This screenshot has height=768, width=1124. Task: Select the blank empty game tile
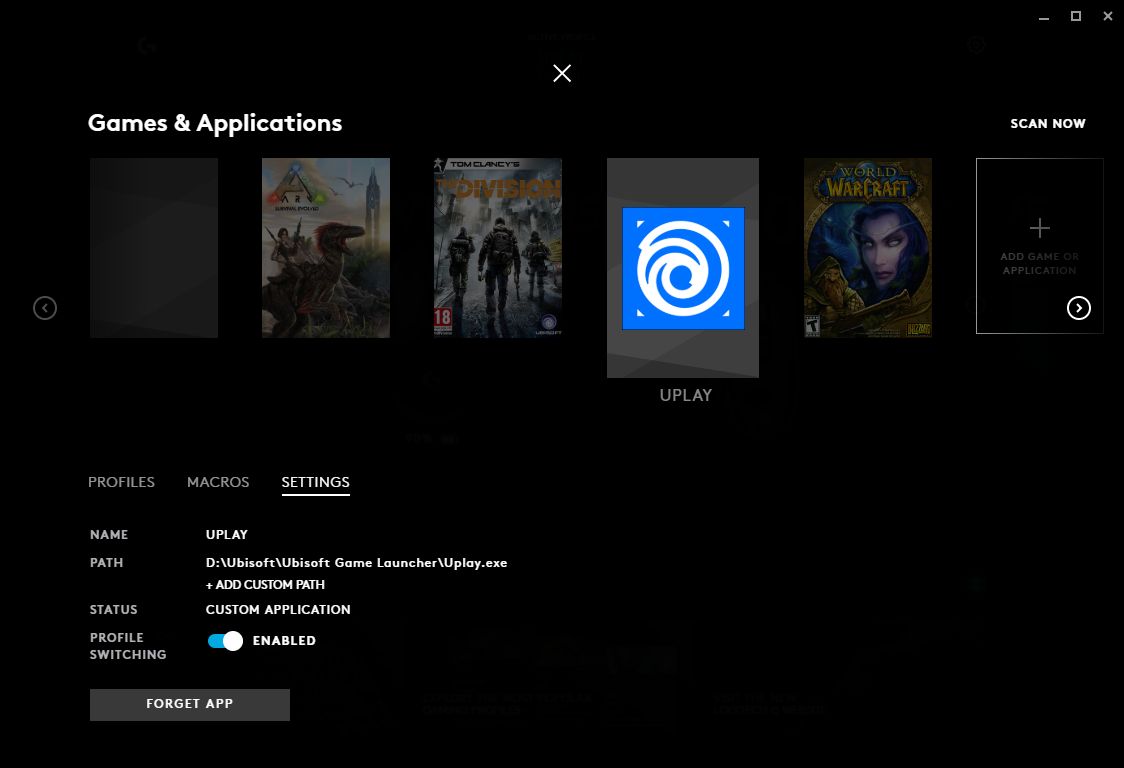point(154,248)
